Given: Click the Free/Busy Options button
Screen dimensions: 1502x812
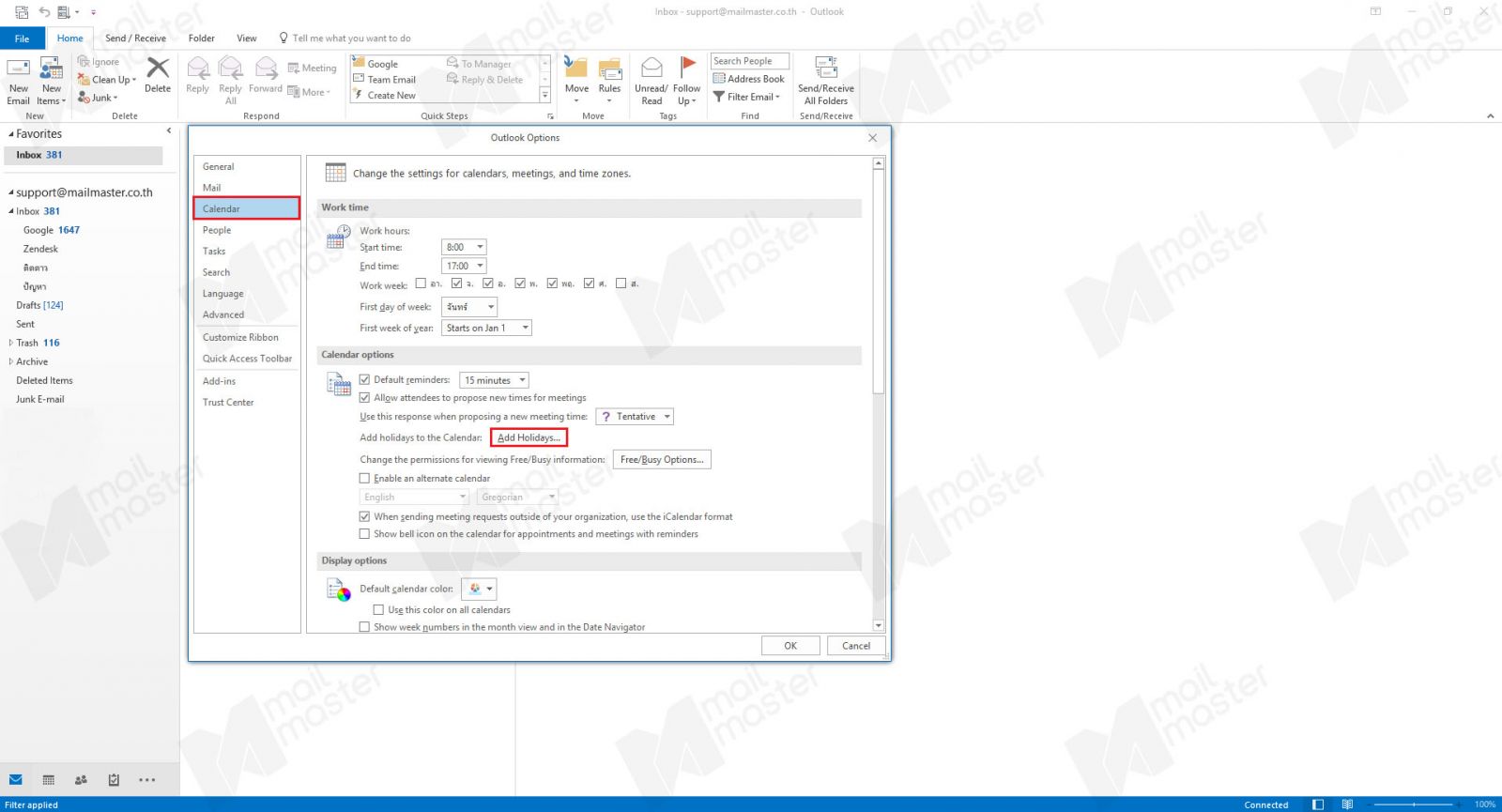Looking at the screenshot, I should pyautogui.click(x=662, y=459).
